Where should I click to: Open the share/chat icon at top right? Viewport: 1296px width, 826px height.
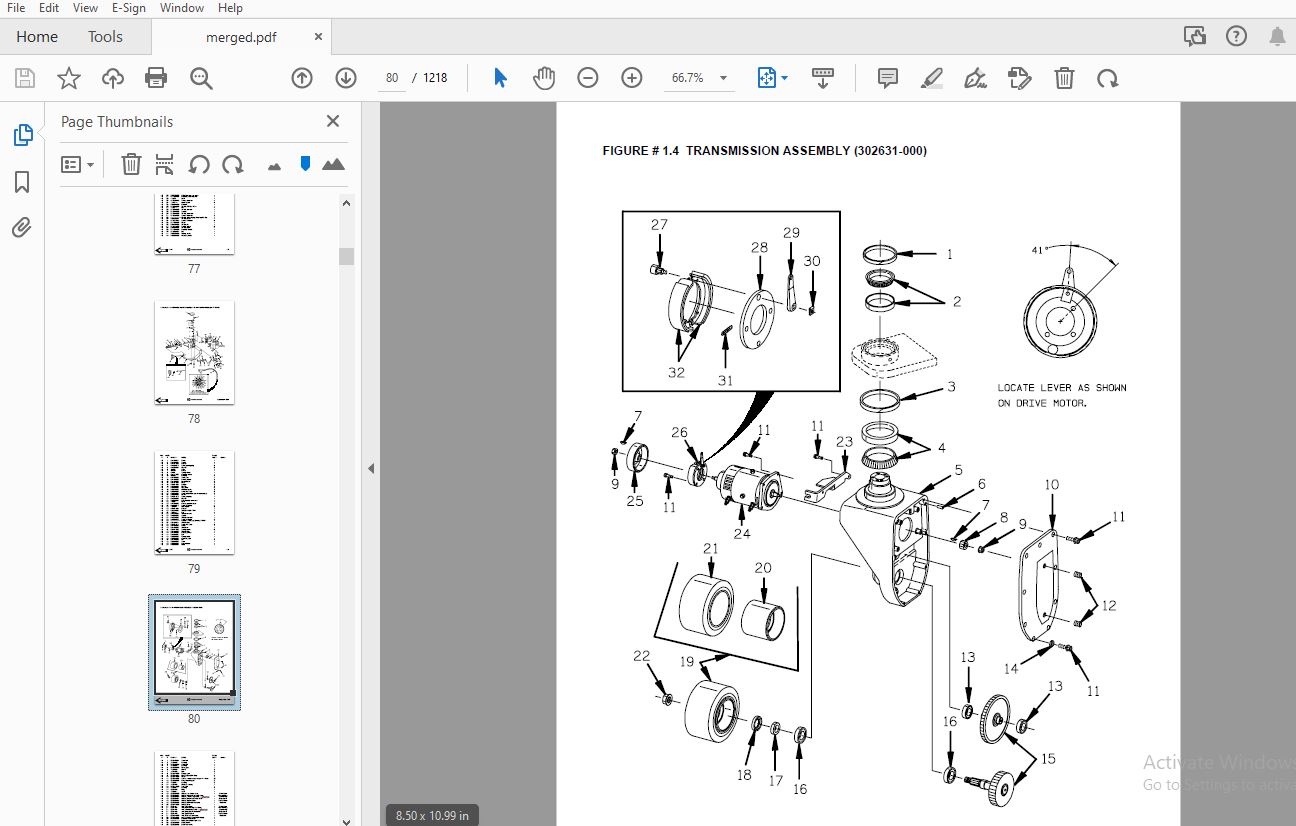[x=1194, y=37]
